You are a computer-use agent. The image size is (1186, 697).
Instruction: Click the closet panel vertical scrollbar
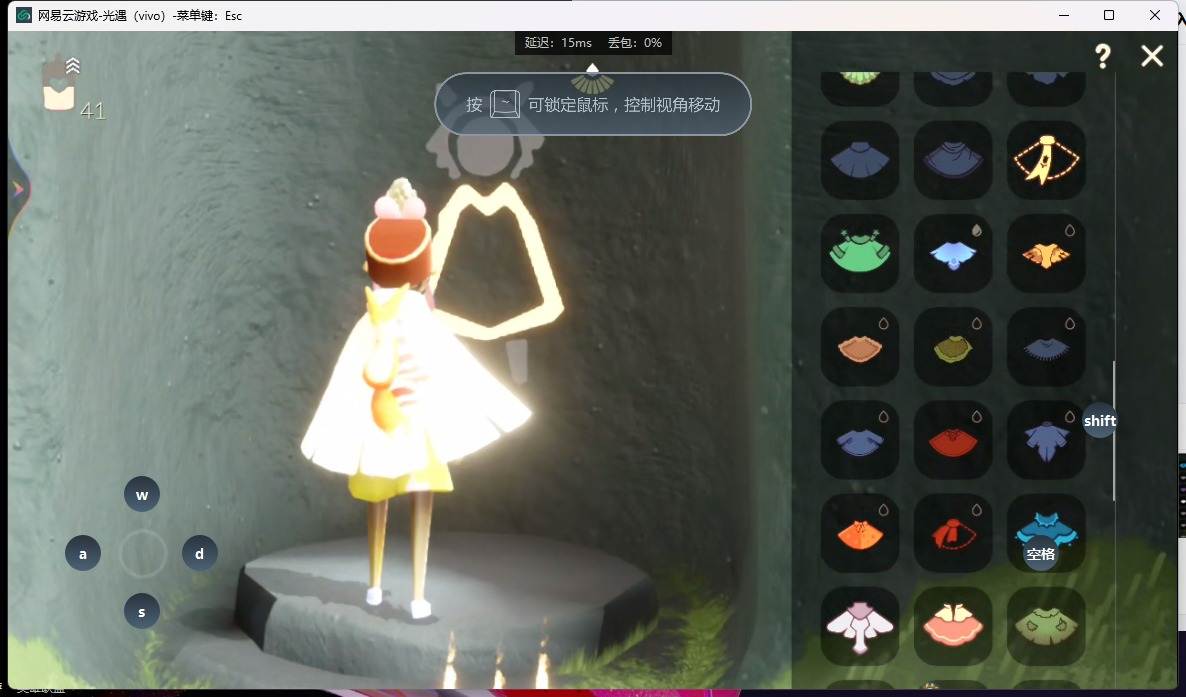pyautogui.click(x=1114, y=431)
